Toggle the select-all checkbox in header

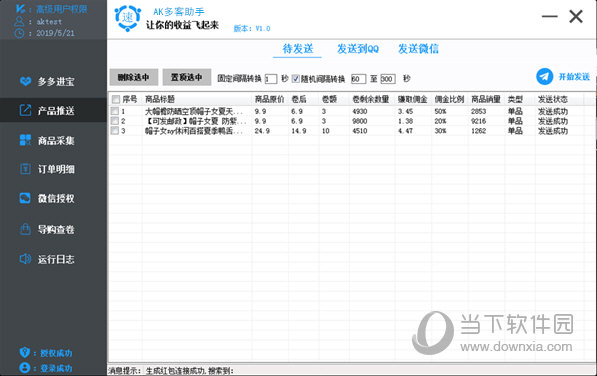[x=116, y=99]
